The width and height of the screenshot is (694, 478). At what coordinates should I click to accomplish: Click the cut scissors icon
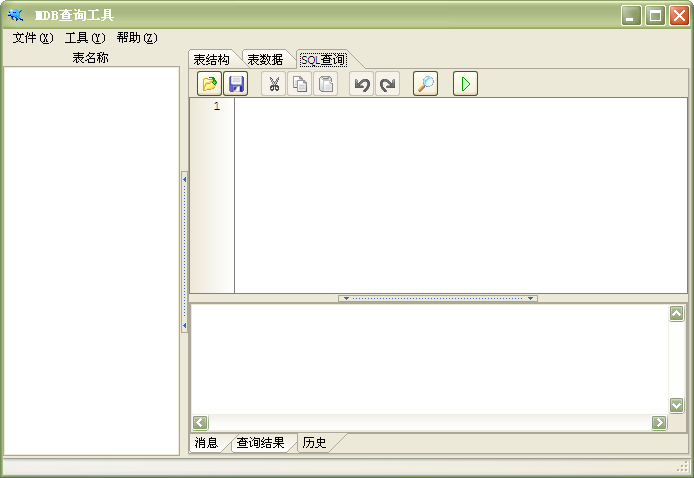(x=273, y=84)
